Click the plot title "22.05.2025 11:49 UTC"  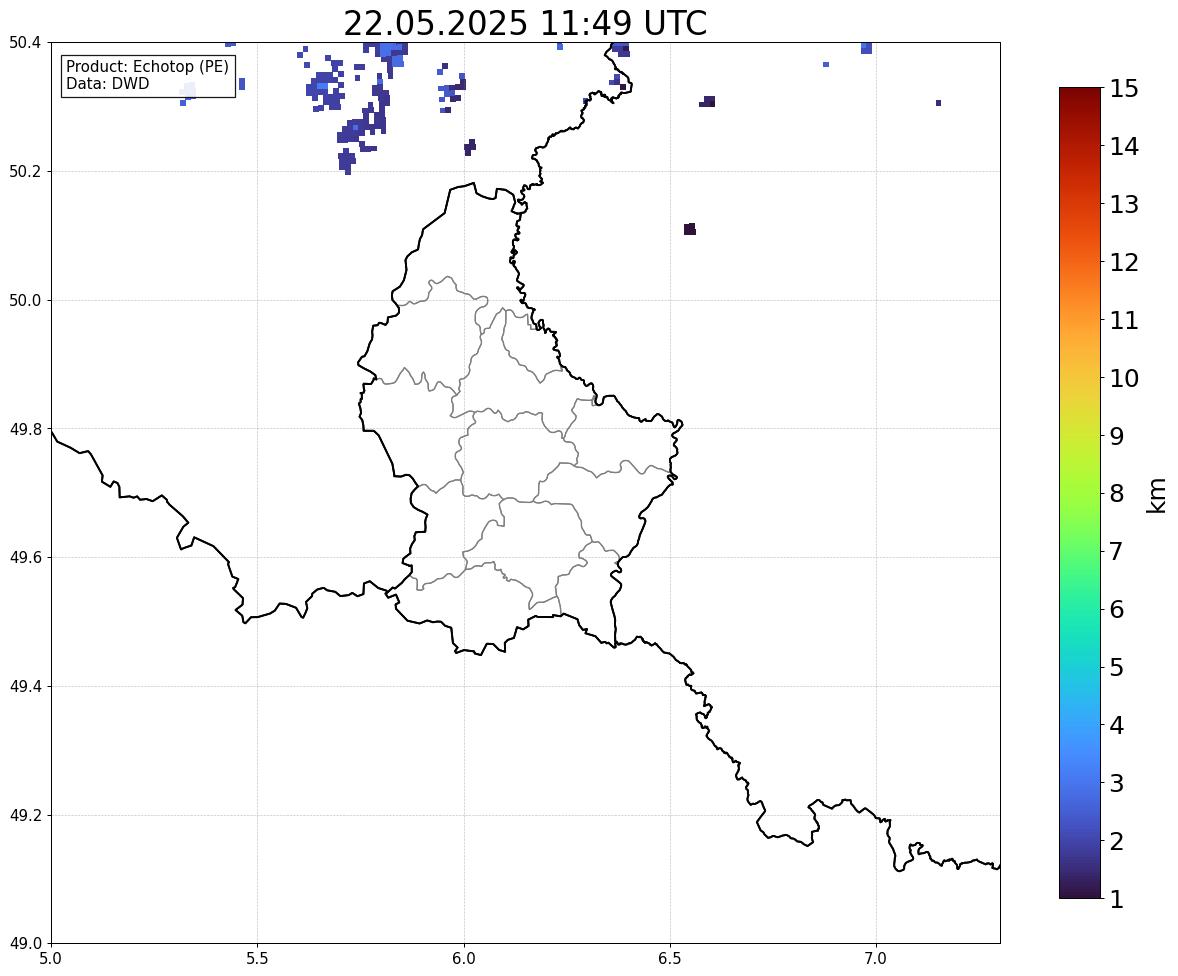525,23
